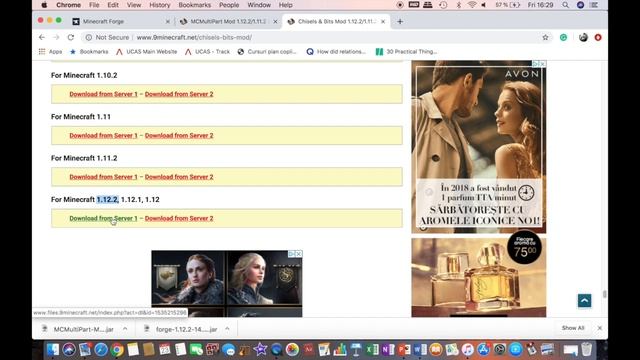Click the forward navigation arrow
The width and height of the screenshot is (640, 360).
coord(56,37)
